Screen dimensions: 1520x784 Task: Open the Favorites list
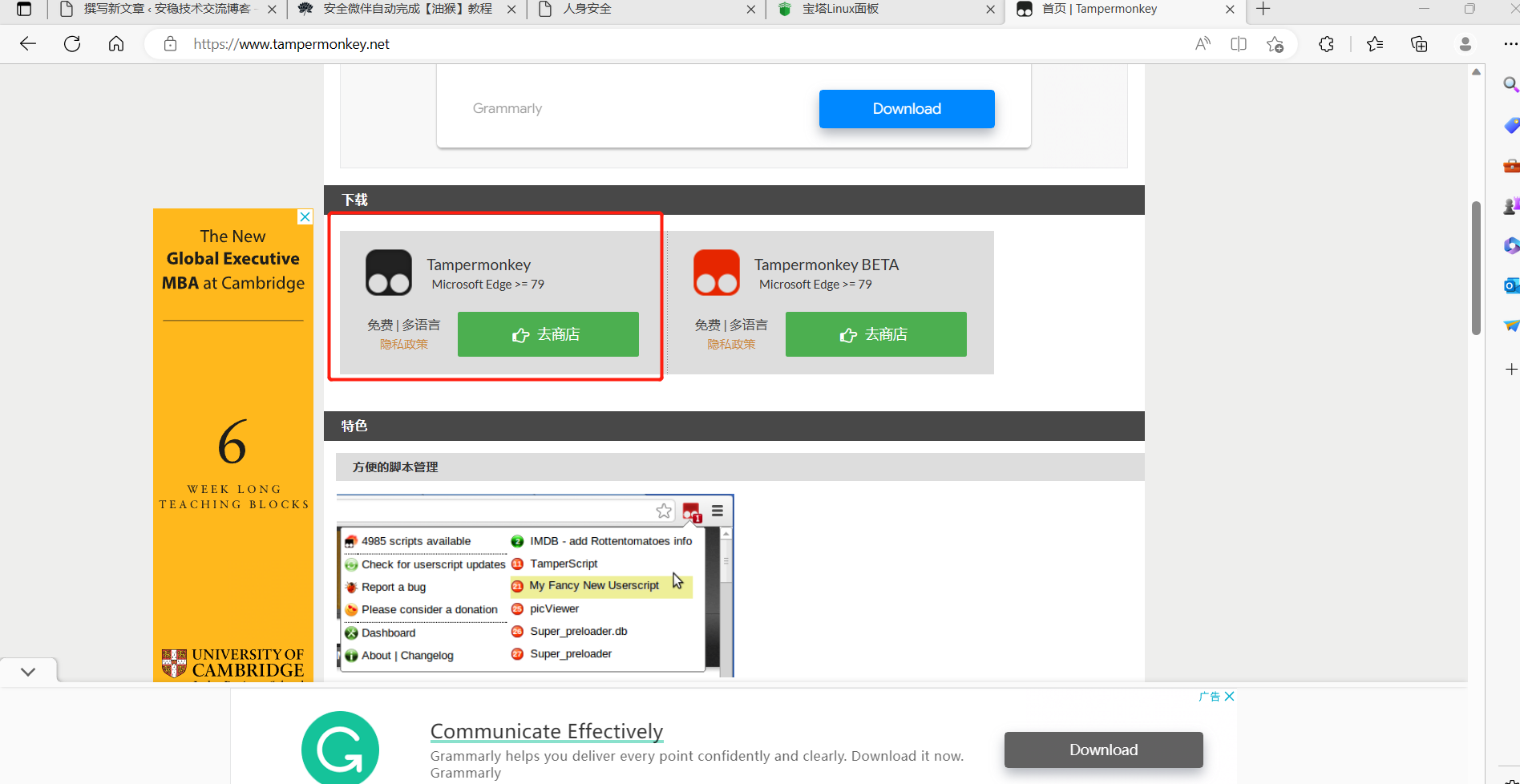point(1375,44)
